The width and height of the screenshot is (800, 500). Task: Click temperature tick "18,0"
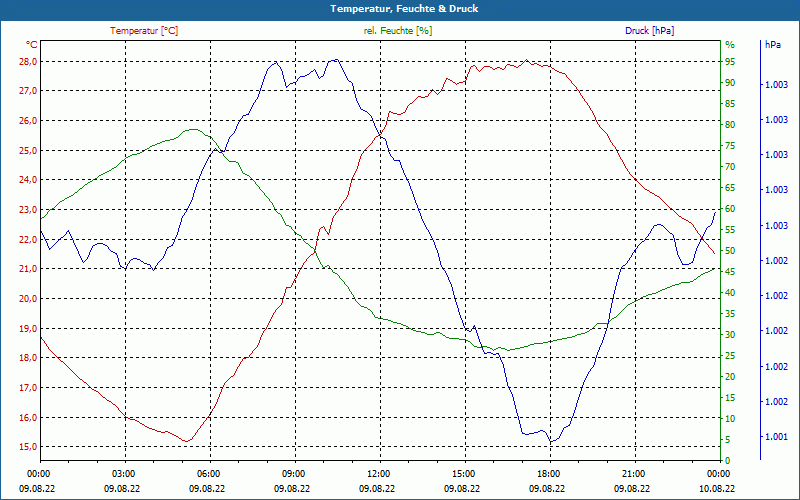coord(28,358)
